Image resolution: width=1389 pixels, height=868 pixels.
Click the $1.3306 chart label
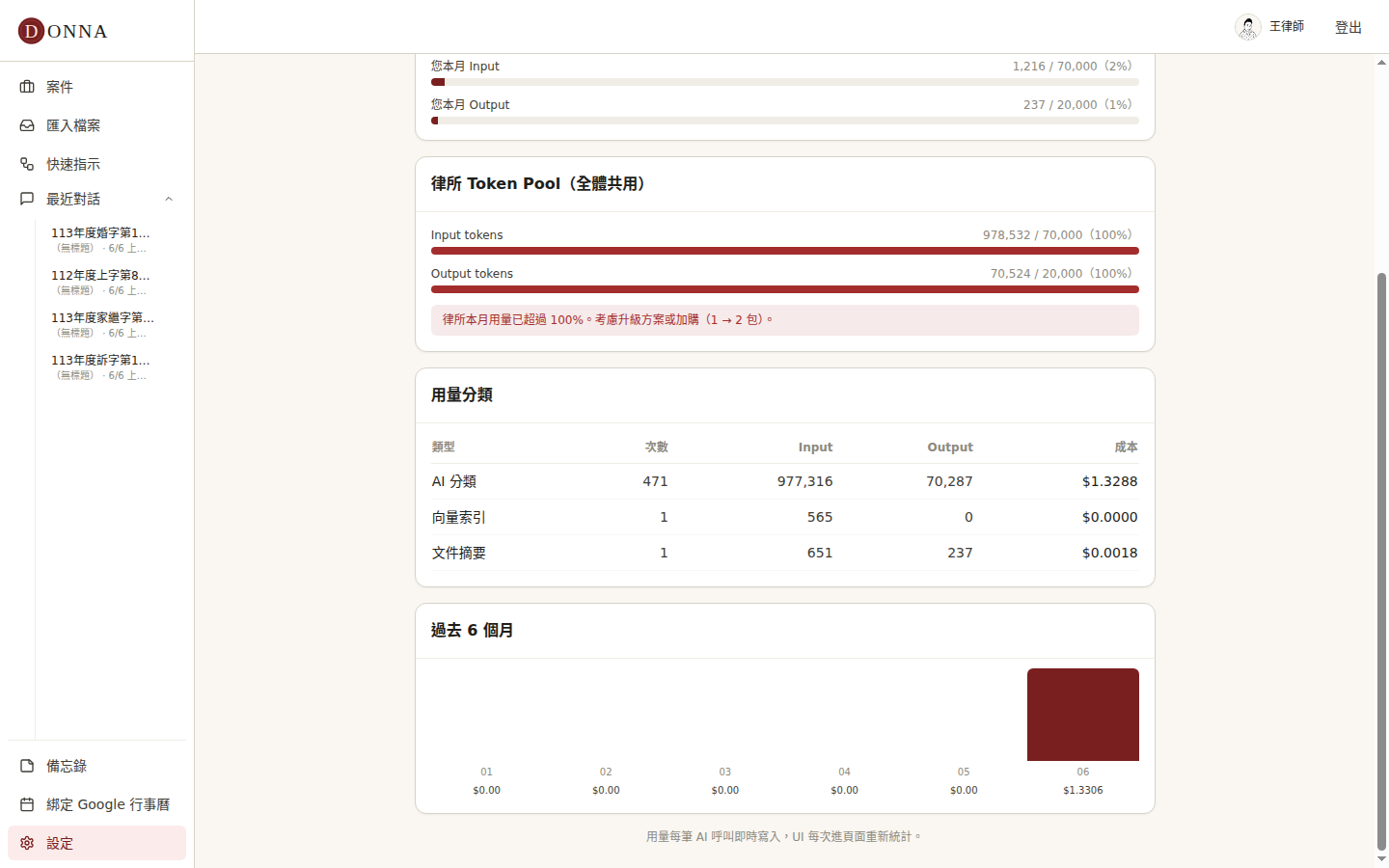pos(1083,790)
